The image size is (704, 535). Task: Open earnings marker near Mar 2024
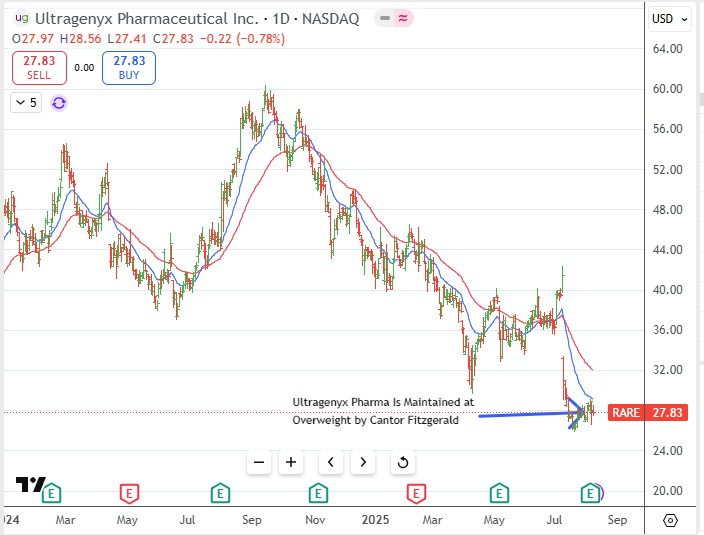[x=51, y=493]
